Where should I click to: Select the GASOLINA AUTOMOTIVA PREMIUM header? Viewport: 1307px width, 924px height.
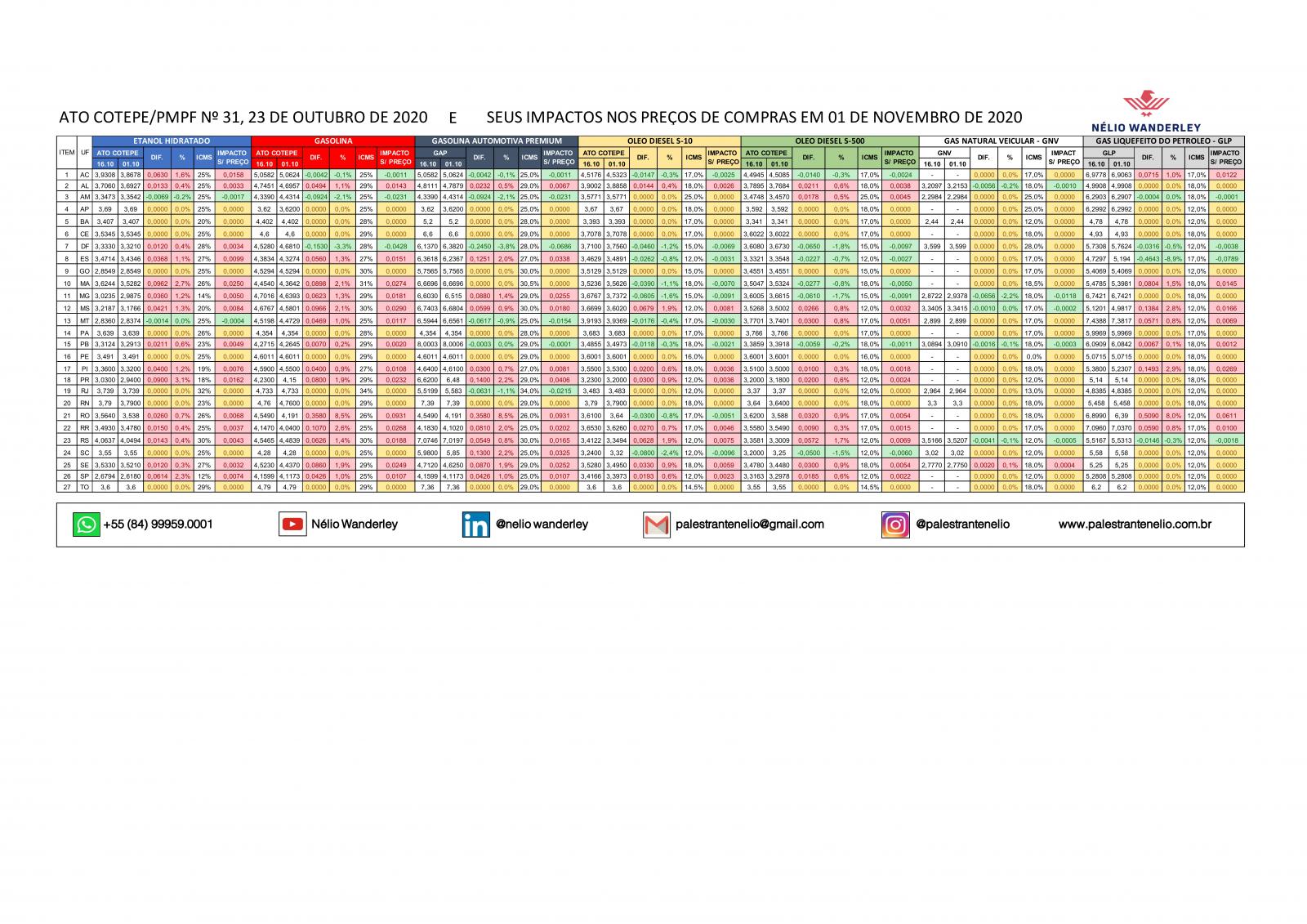coord(496,141)
